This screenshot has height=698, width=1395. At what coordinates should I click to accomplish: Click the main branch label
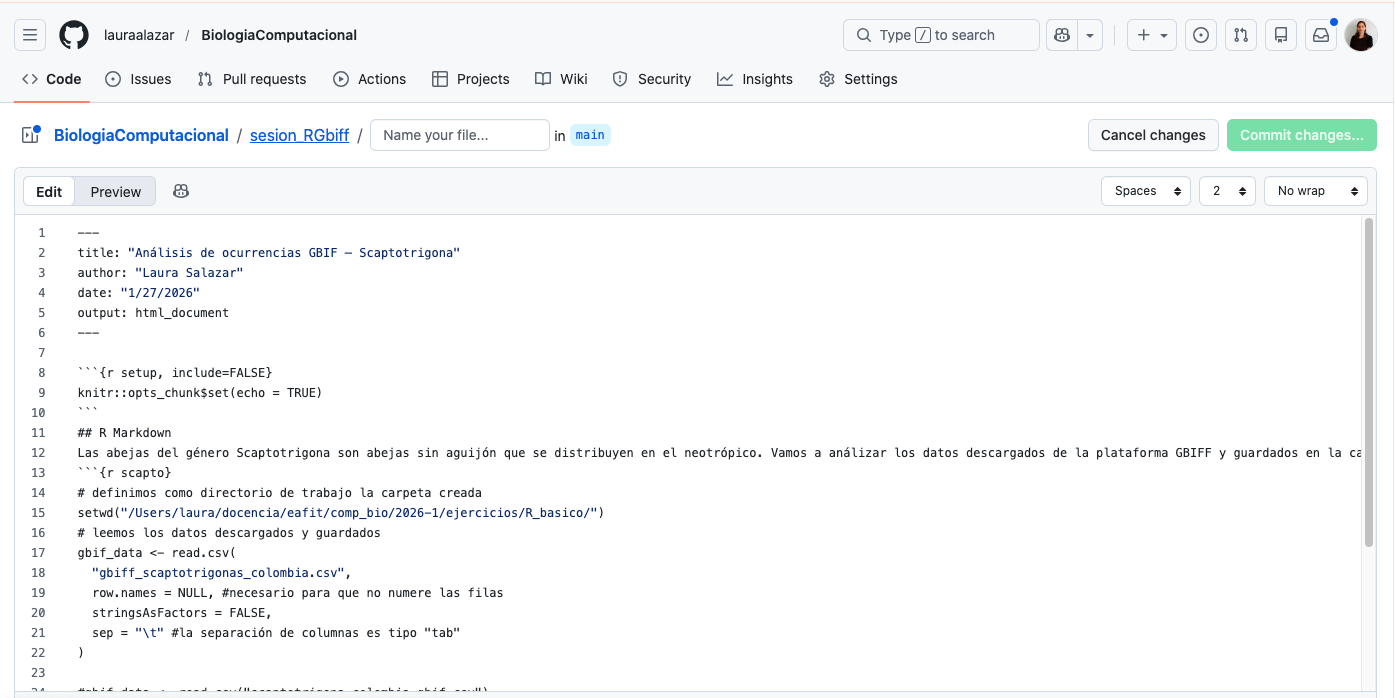tap(590, 135)
